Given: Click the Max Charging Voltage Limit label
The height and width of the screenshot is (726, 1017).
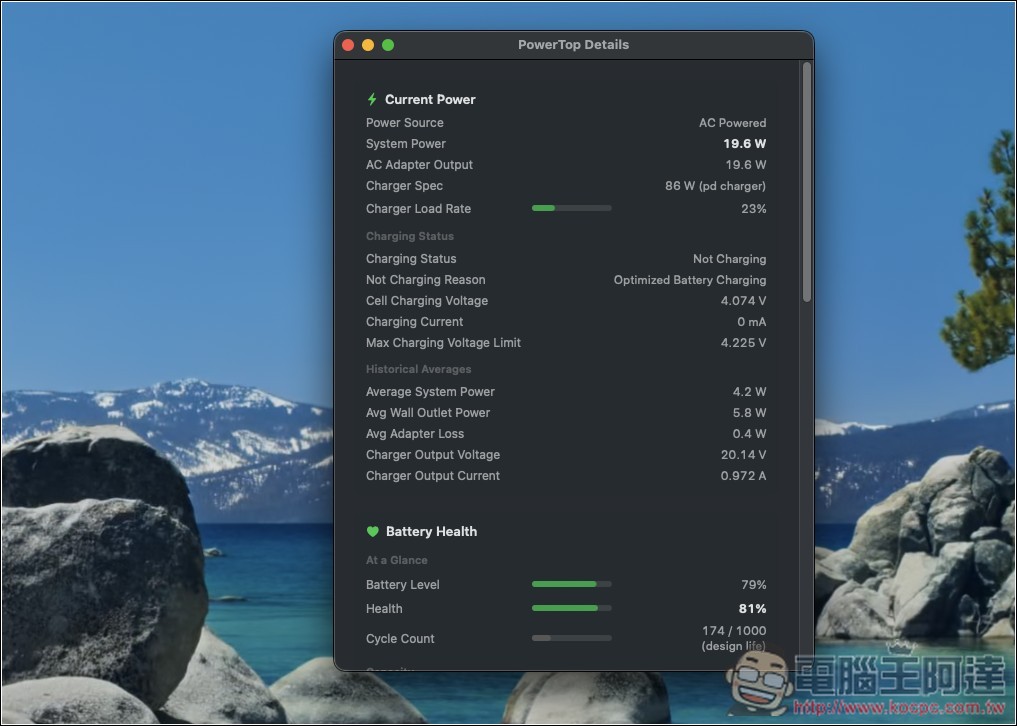Looking at the screenshot, I should 443,343.
